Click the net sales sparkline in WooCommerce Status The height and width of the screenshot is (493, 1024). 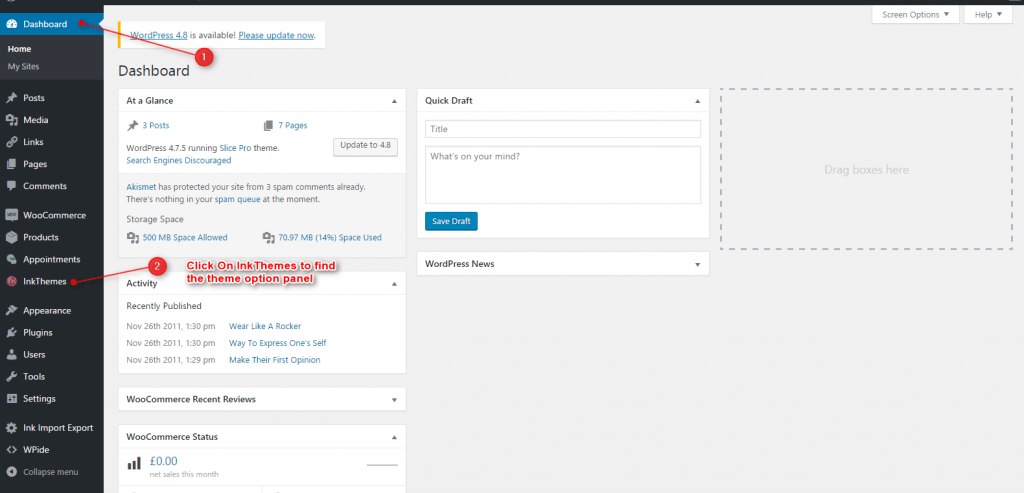pyautogui.click(x=382, y=465)
